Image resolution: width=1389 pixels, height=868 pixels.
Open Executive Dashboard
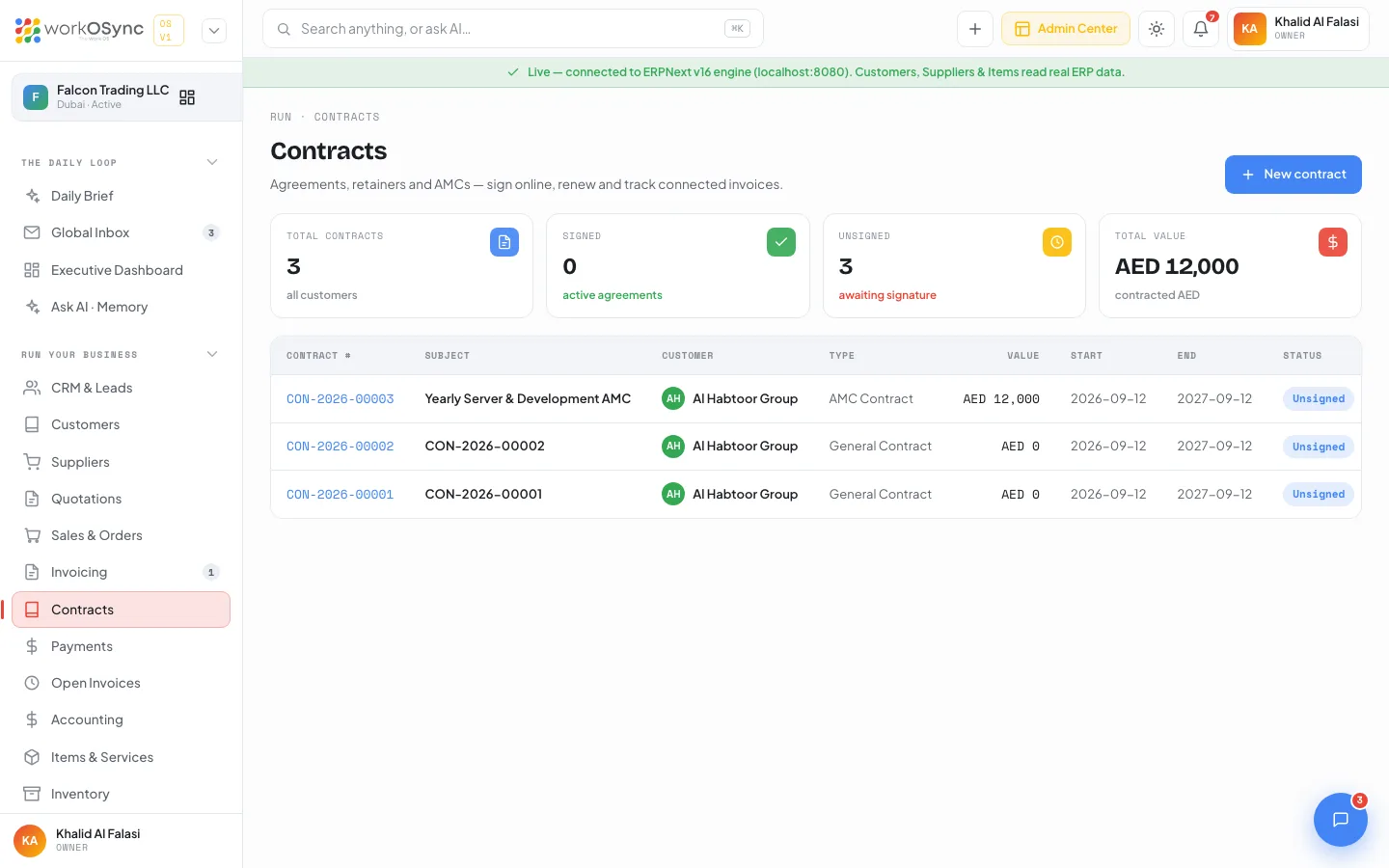tap(122, 270)
